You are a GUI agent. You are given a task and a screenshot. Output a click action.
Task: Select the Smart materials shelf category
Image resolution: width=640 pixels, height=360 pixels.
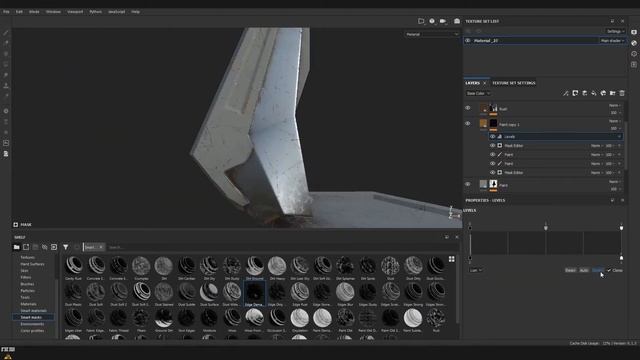(x=33, y=311)
